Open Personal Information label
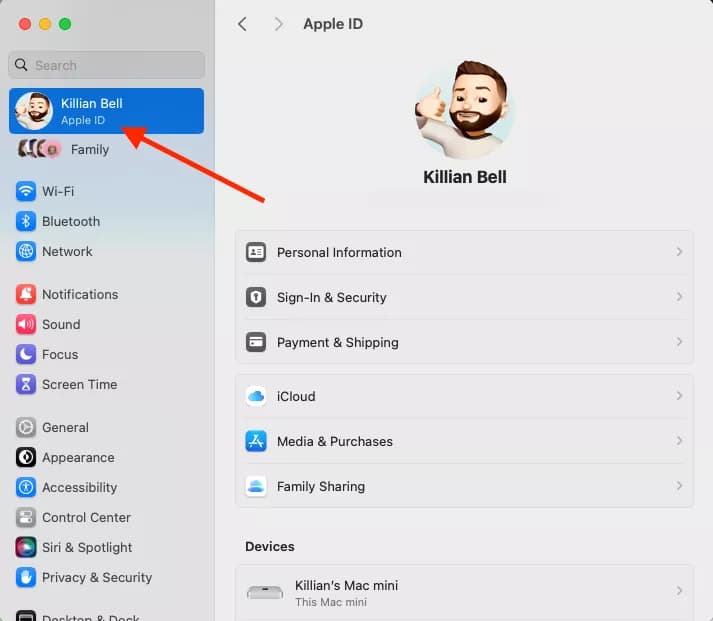The image size is (713, 621). 339,252
